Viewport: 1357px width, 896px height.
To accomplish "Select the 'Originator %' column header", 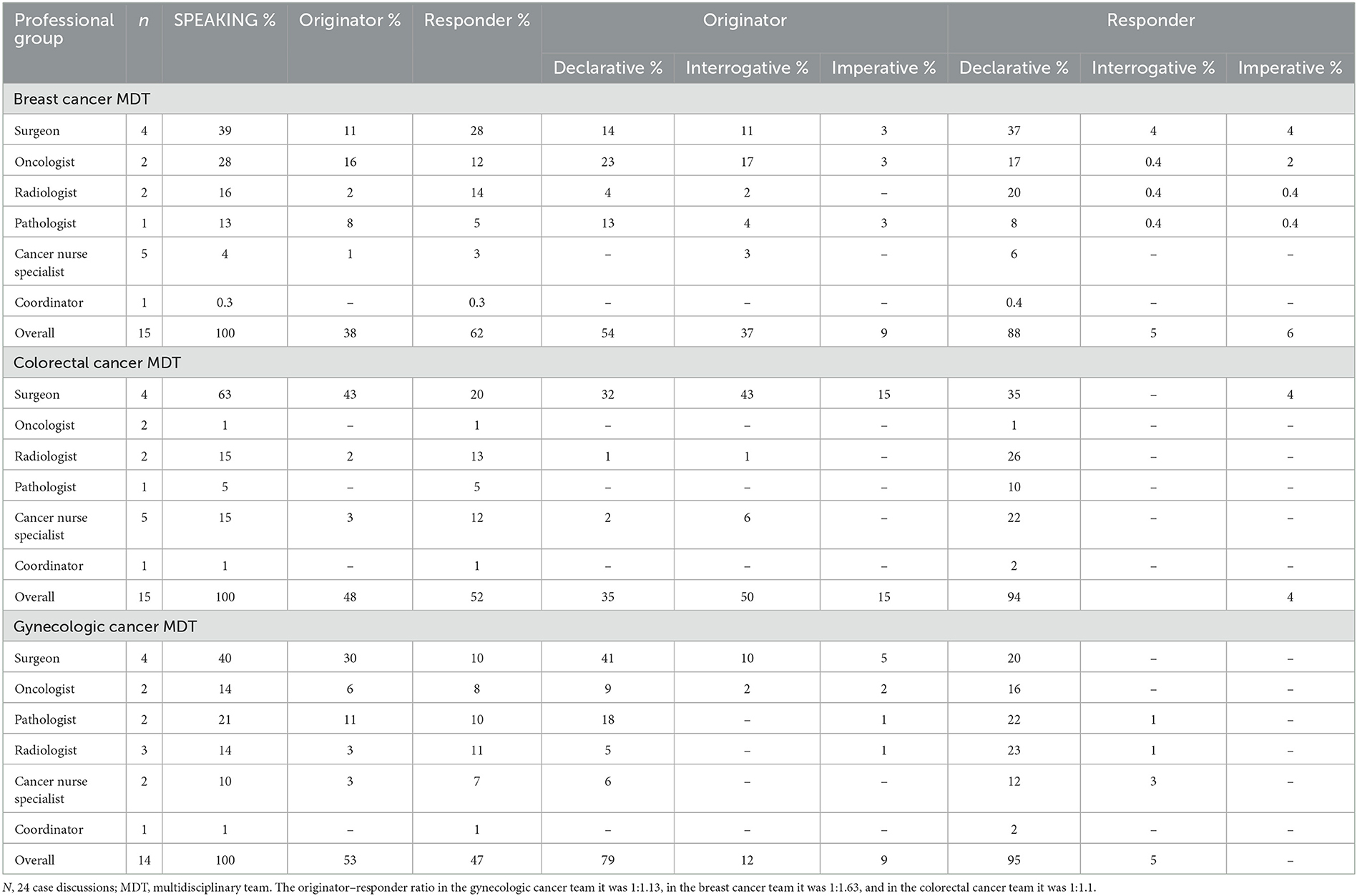I will (x=350, y=21).
